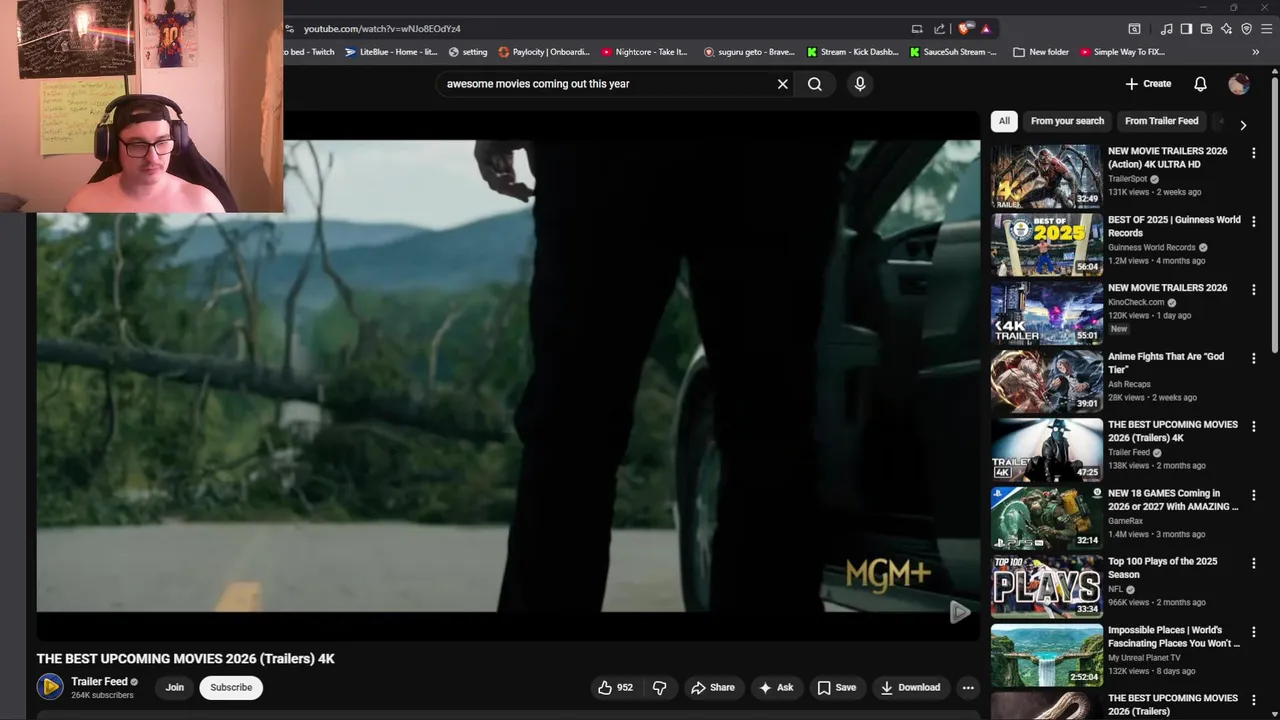Screen dimensions: 1280x720
Task: Open Brave Rewards triangle icon
Action: (x=985, y=29)
